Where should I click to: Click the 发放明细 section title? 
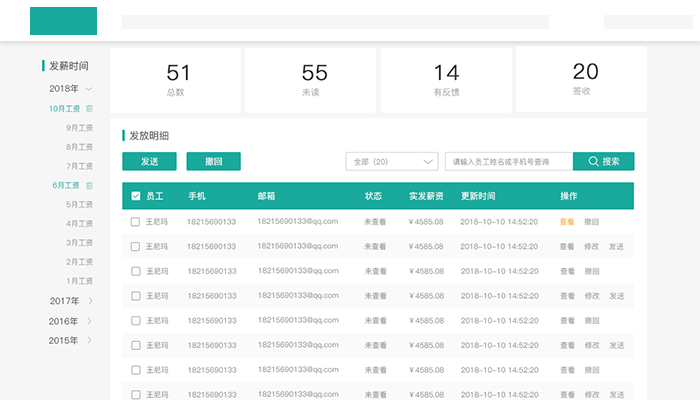[149, 136]
